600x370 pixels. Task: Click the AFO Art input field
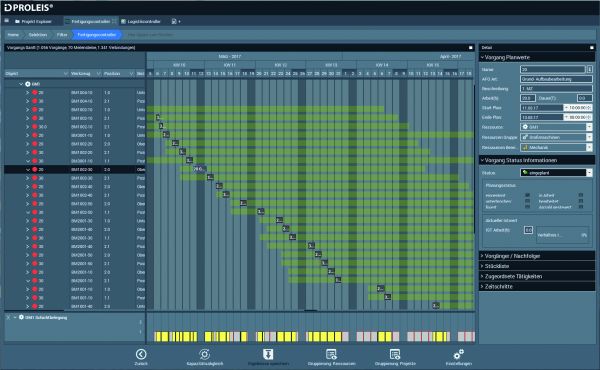(556, 79)
